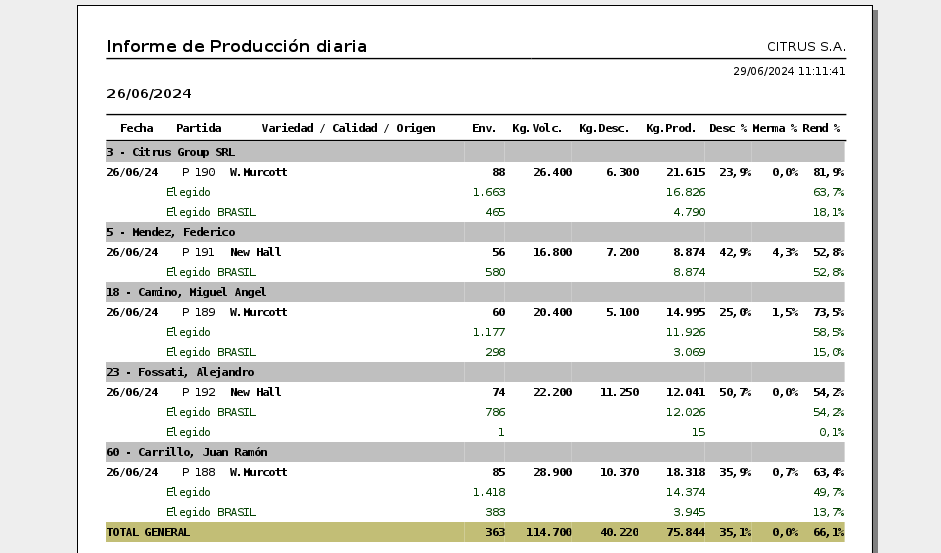Select group row '23 - Fossati, Alejandro'
The image size is (941, 553).
pos(475,372)
